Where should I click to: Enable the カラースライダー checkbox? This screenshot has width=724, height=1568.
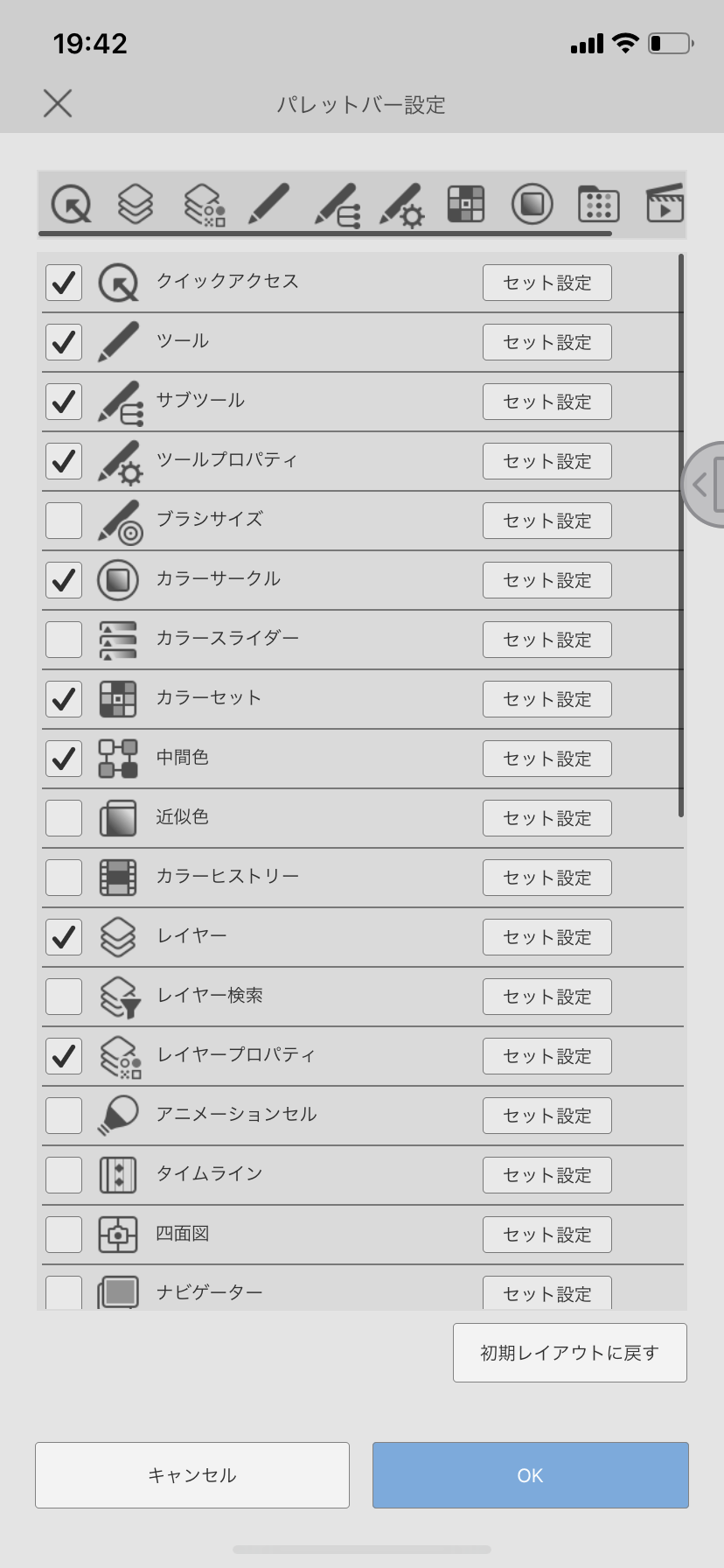click(63, 639)
